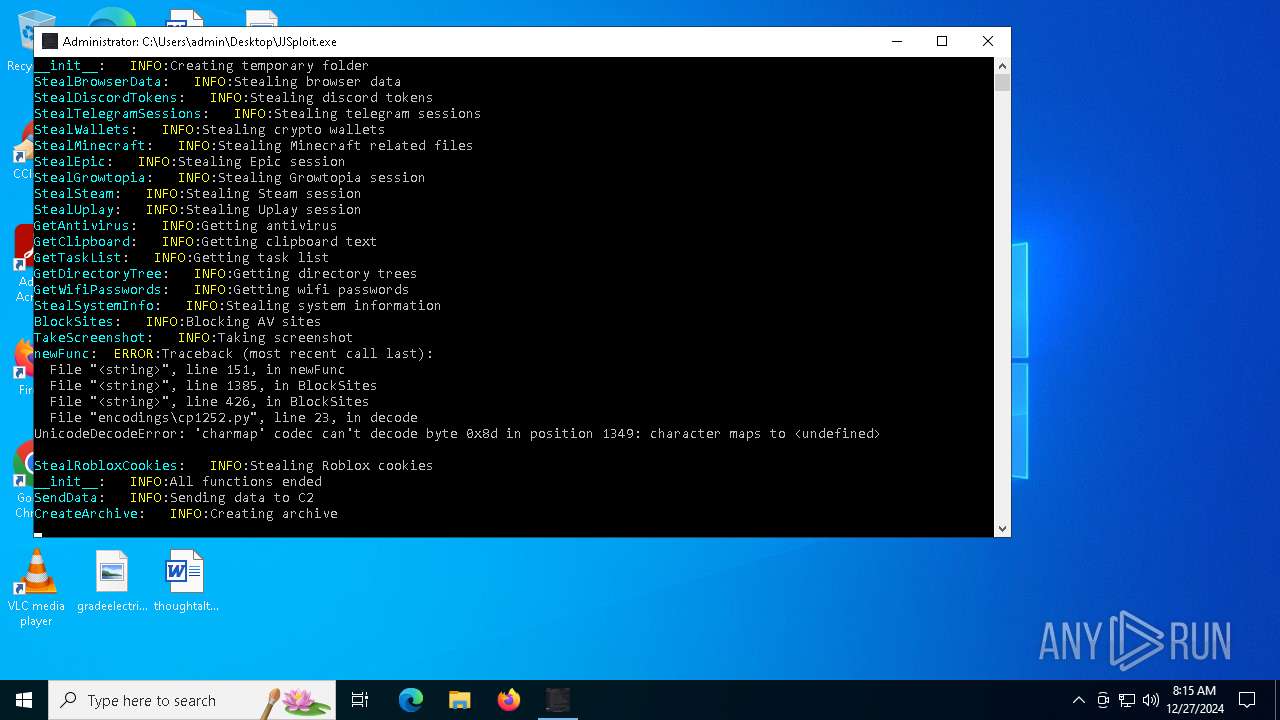Screen dimensions: 1280x720
Task: Click the 'GetWifiPasswords:' log line
Action: tap(221, 290)
